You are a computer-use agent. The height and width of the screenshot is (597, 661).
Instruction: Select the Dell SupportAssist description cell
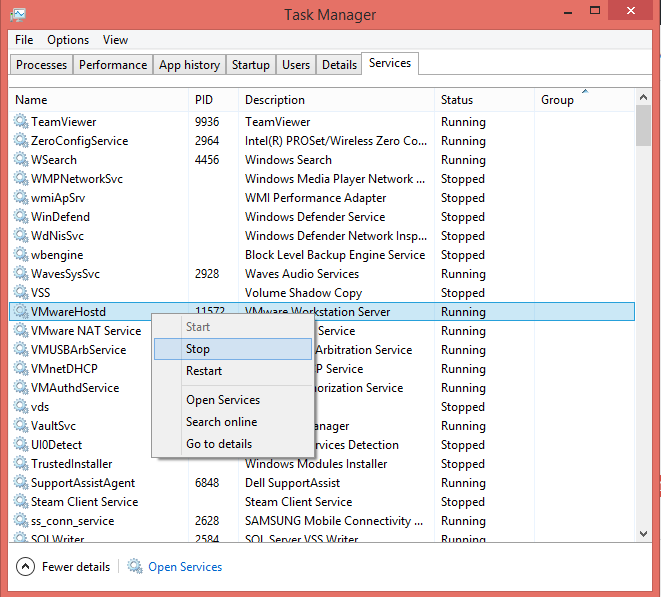[x=293, y=483]
